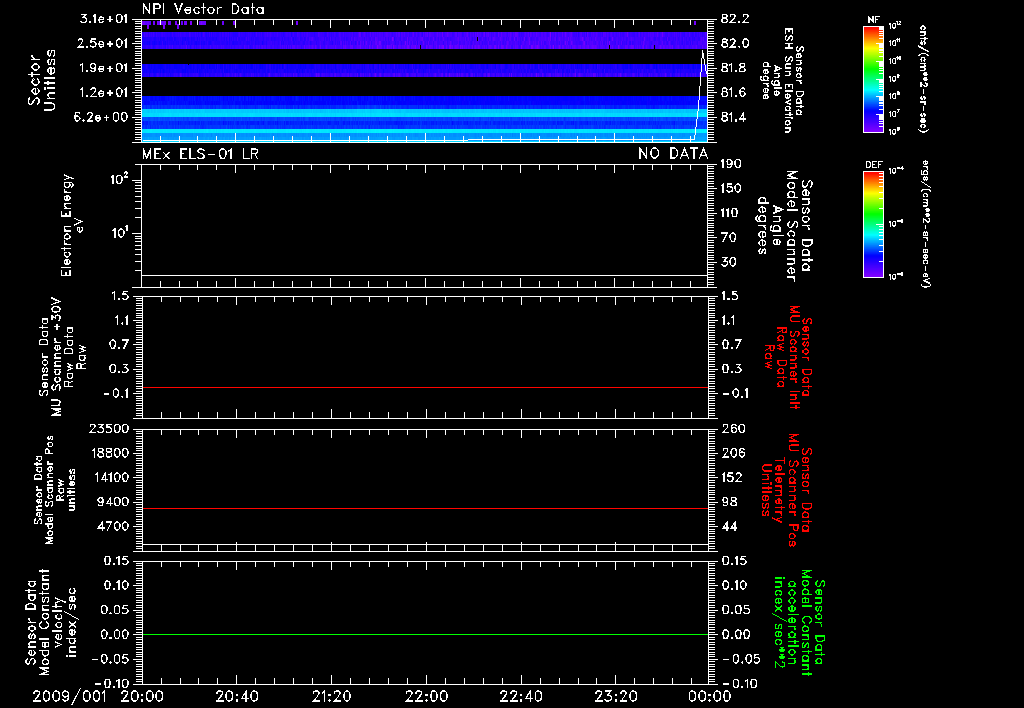Click the 260 telemetry tick value
The height and width of the screenshot is (708, 1024).
733,428
